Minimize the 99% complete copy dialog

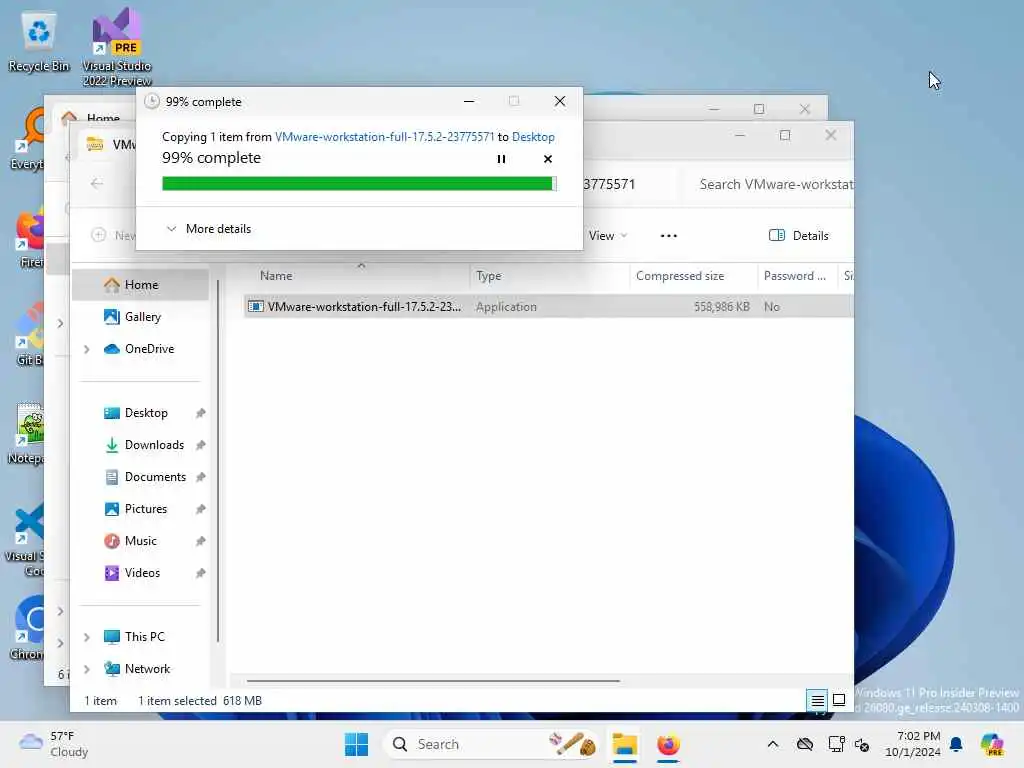(x=469, y=101)
